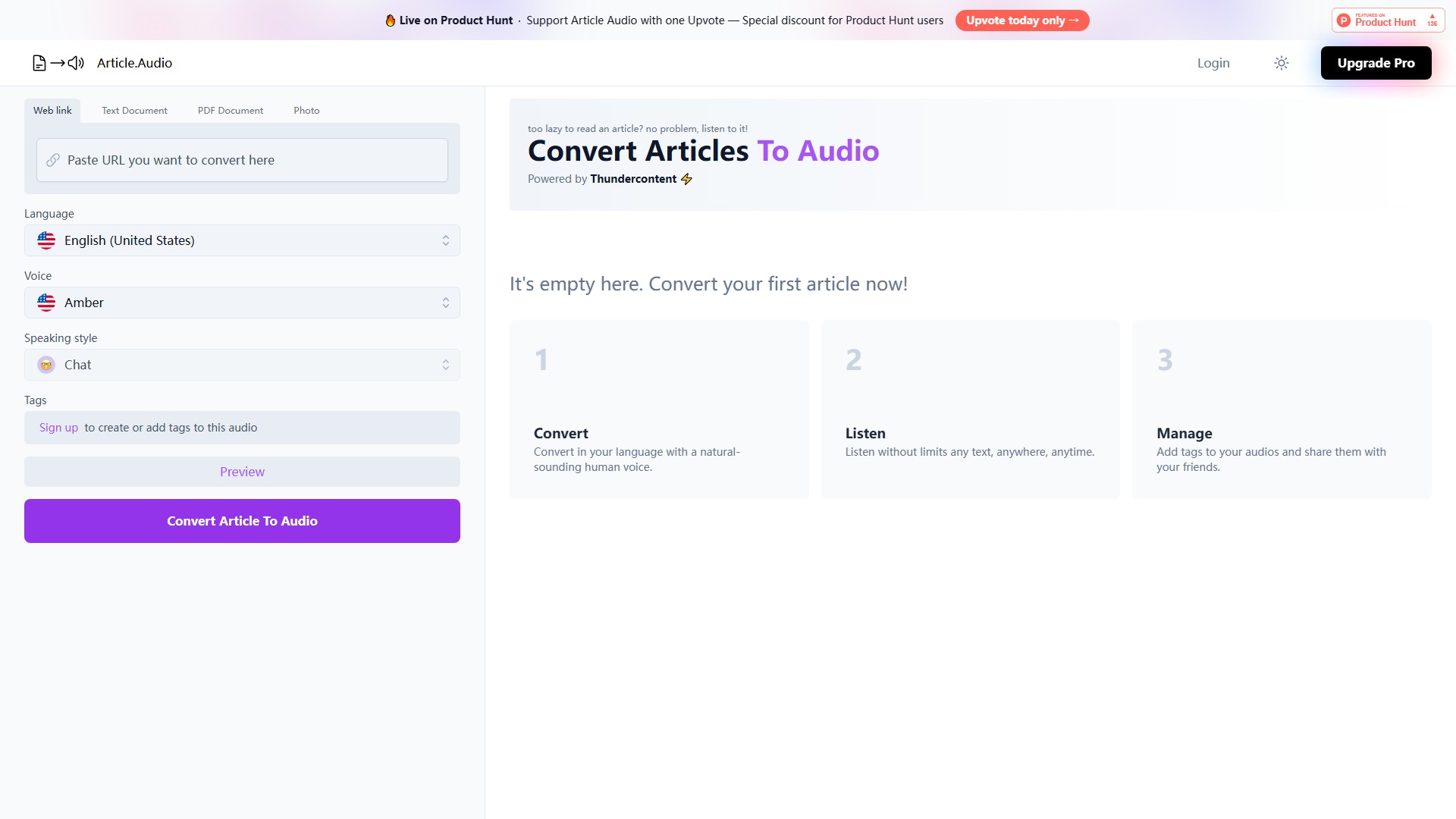Expand the Voice selection dropdown
The width and height of the screenshot is (1456, 819).
coord(242,302)
